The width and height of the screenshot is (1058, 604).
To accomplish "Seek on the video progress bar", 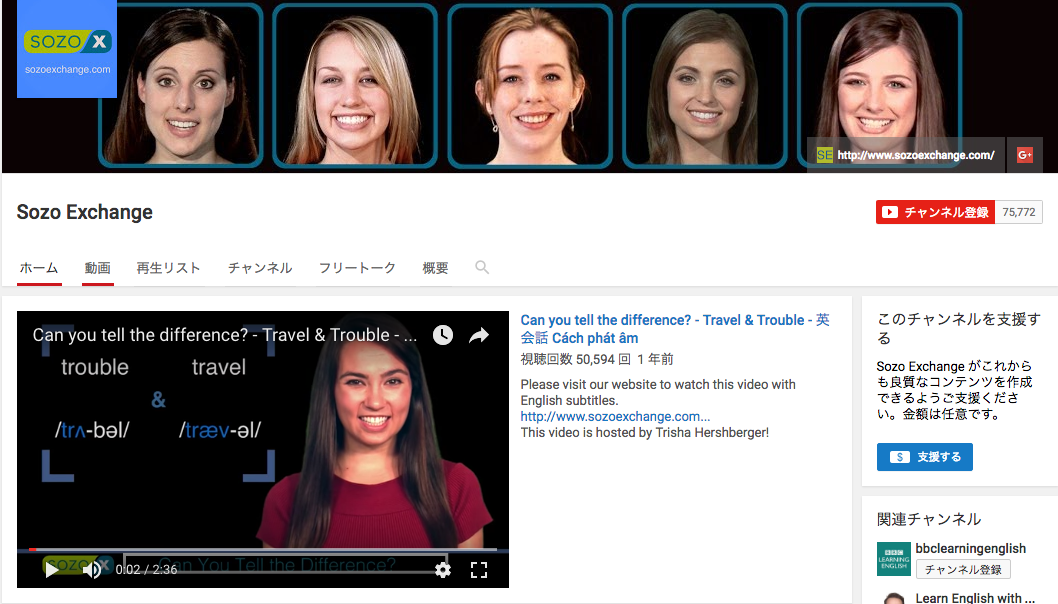I will point(262,549).
